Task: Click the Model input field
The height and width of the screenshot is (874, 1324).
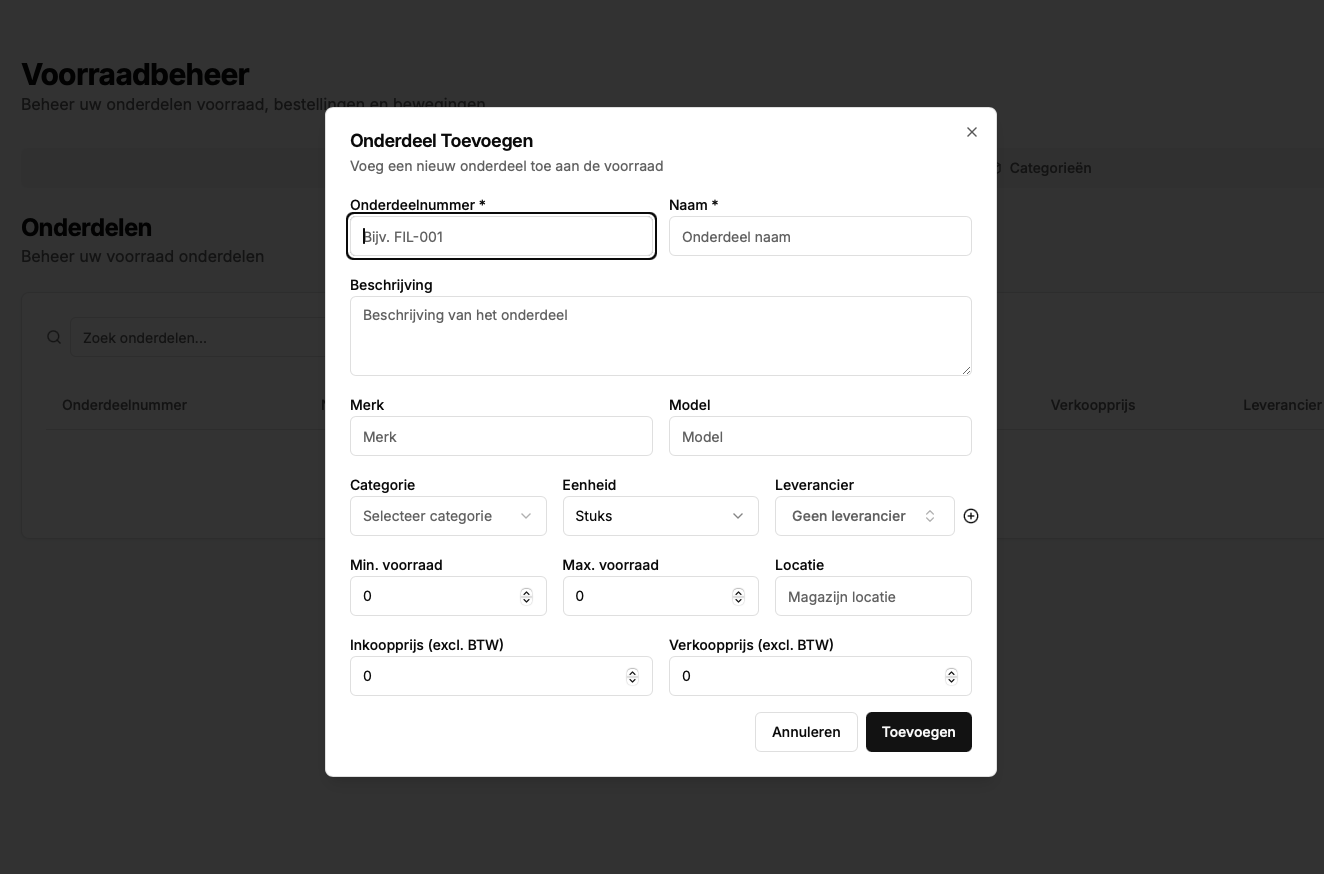Action: pyautogui.click(x=819, y=437)
